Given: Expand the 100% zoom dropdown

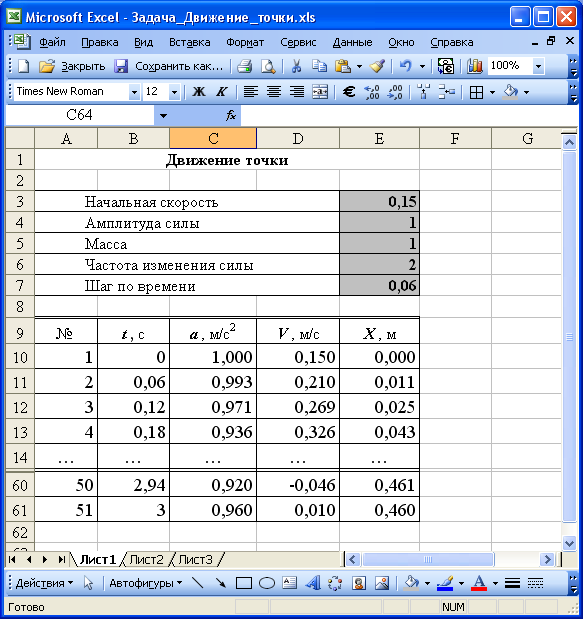Looking at the screenshot, I should click(x=538, y=66).
